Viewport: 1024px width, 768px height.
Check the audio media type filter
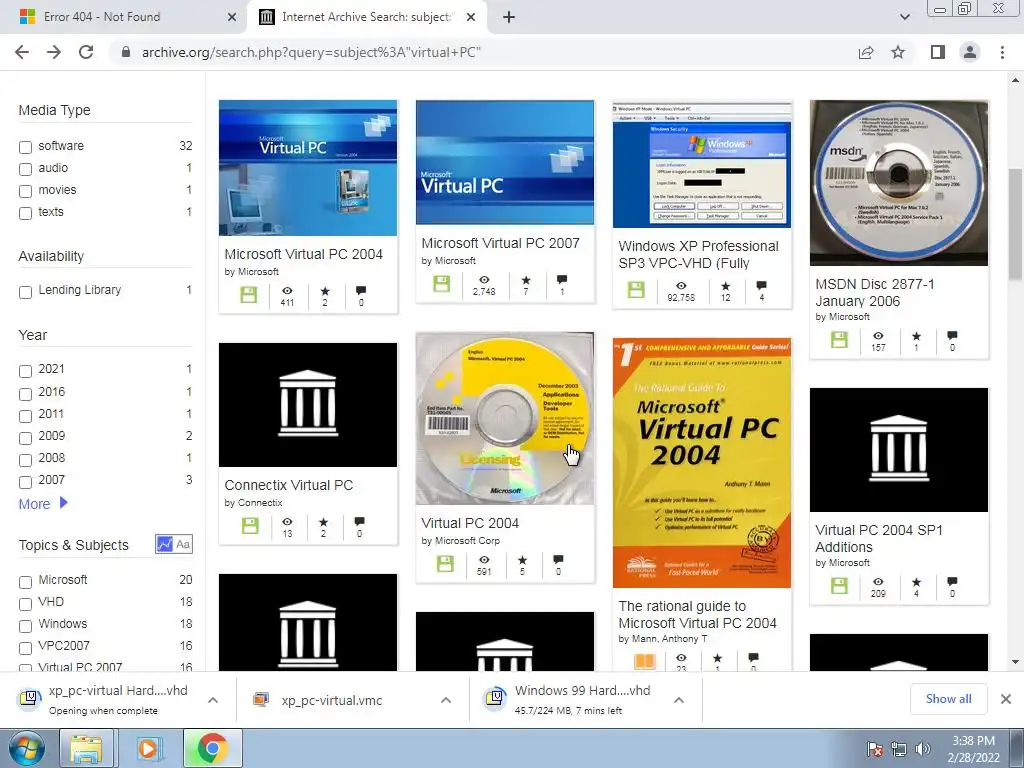pyautogui.click(x=25, y=169)
